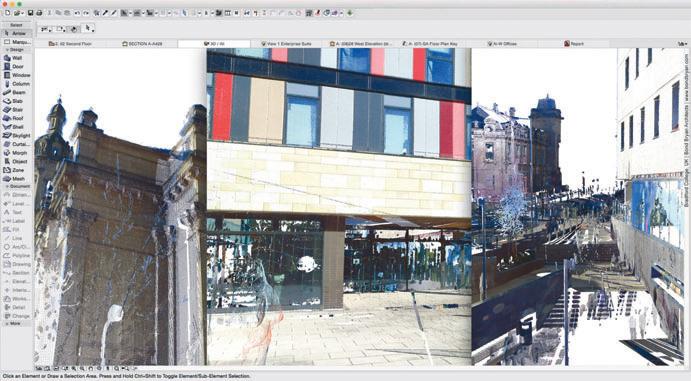Select the Morph tool
The image size is (691, 381).
point(17,153)
